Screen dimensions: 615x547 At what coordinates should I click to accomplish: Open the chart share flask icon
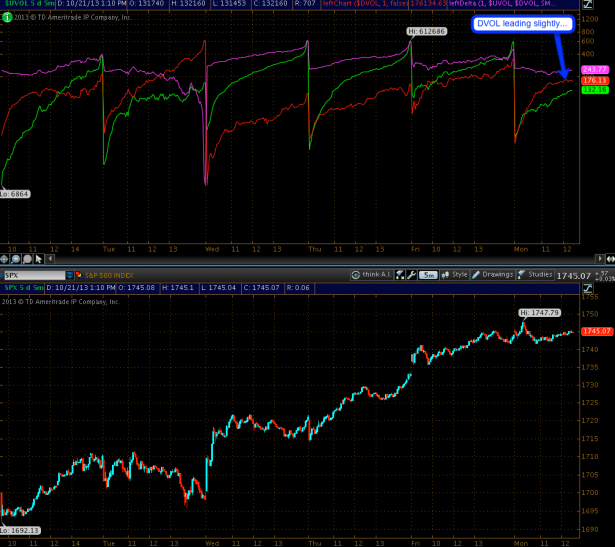click(x=400, y=275)
